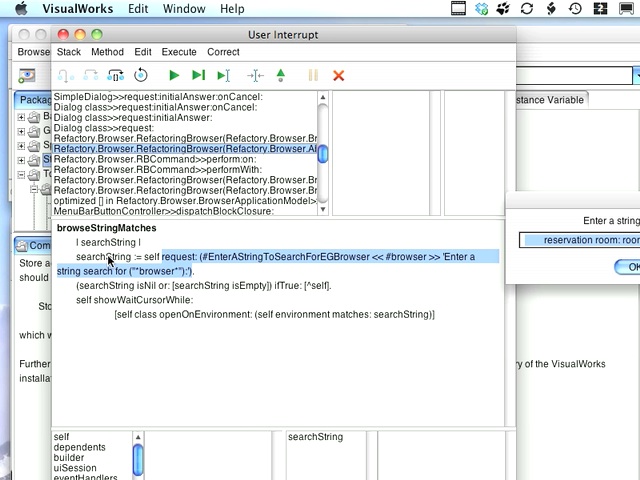Select MenuBarButtonController>>dispatchBlockClosure: stack frame

[185, 211]
